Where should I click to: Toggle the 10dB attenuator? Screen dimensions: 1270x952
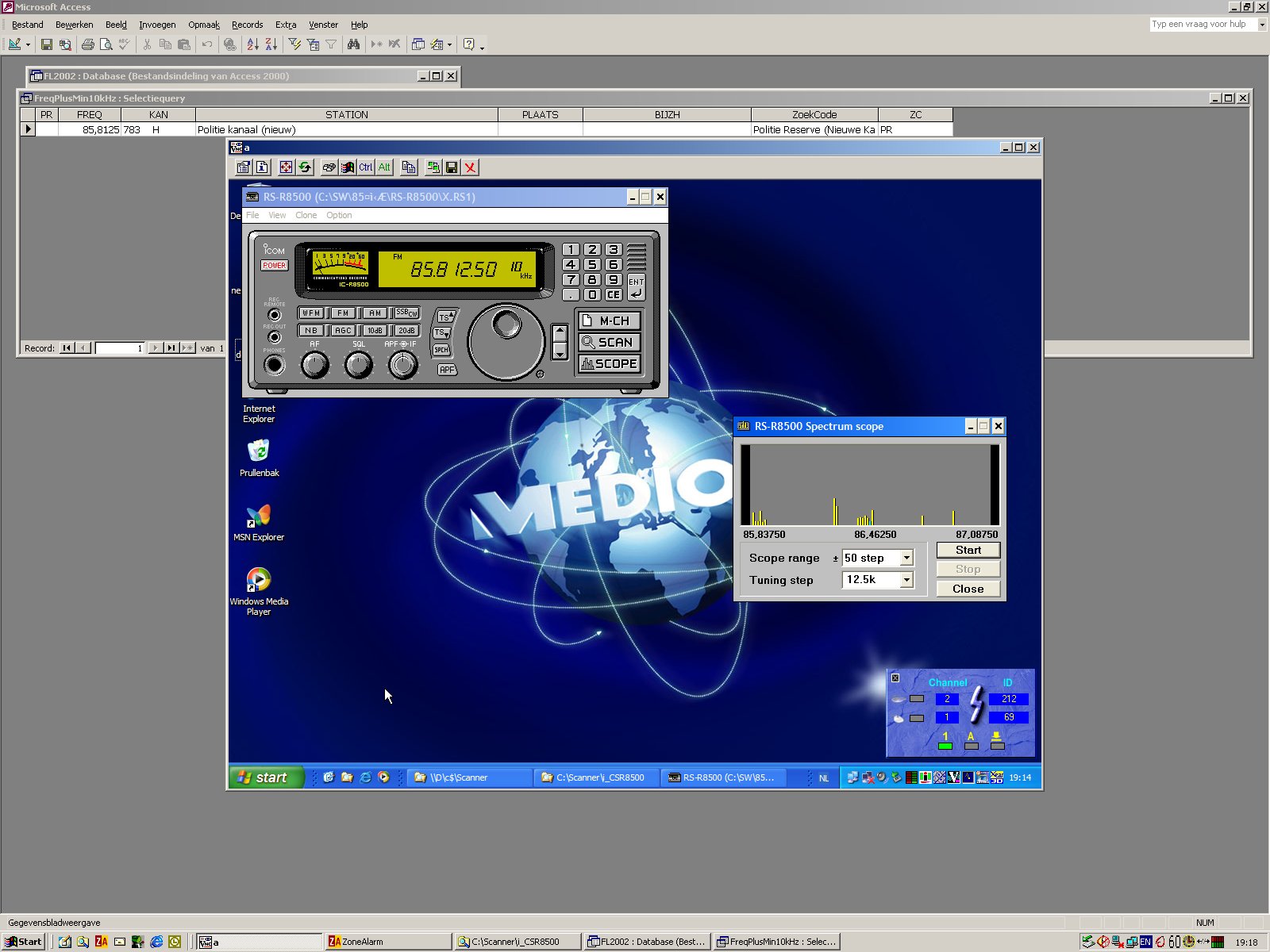pos(375,331)
